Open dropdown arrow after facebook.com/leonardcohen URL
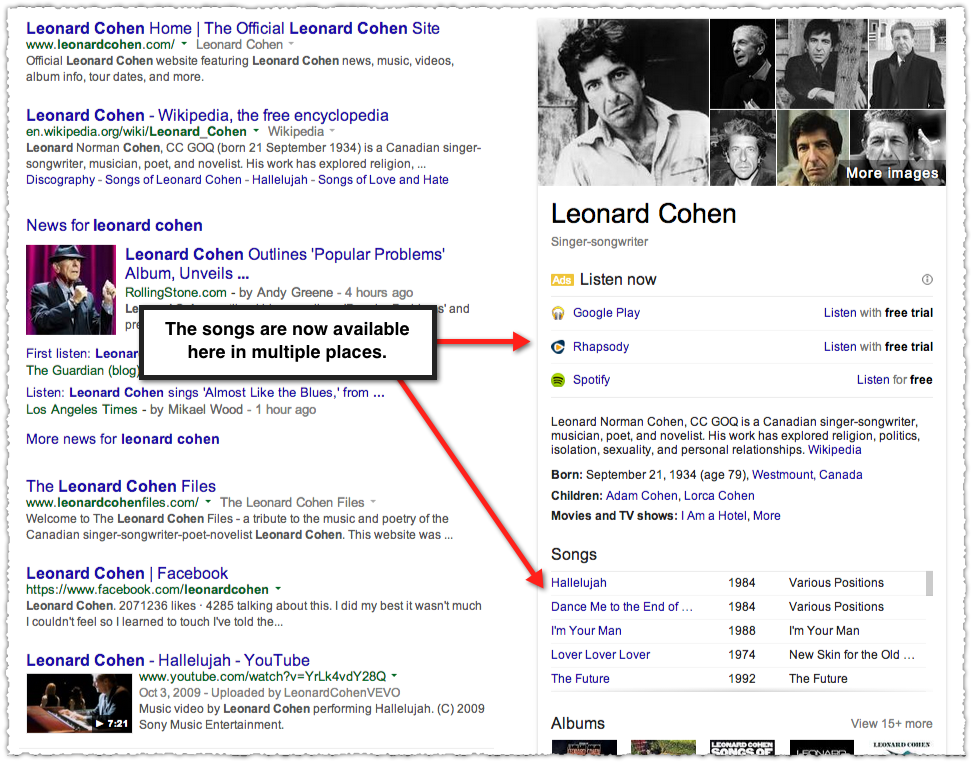This screenshot has height=762, width=972. tap(278, 588)
